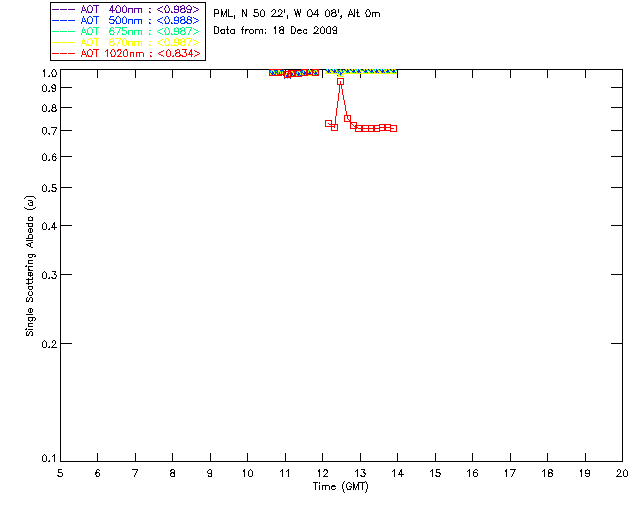Click the 0.7 tick label on y-axis
Viewport: 640px width, 512px height.
click(x=49, y=131)
